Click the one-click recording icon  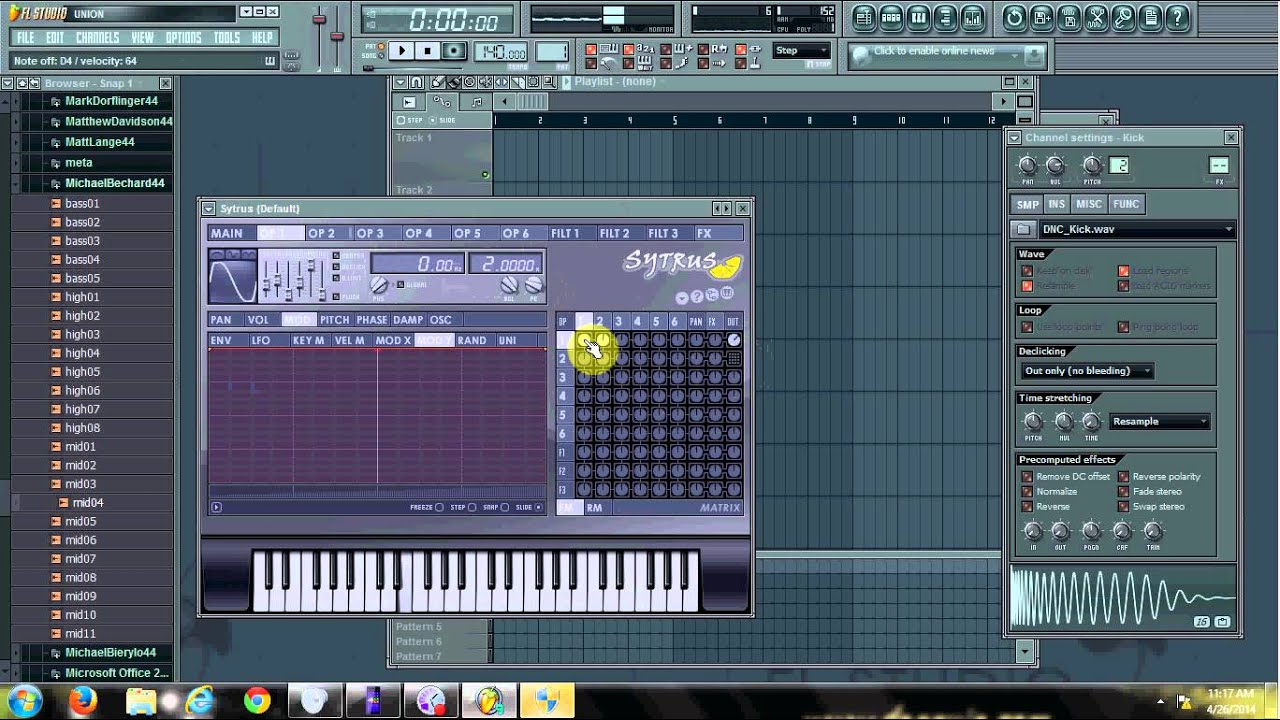coord(1123,17)
